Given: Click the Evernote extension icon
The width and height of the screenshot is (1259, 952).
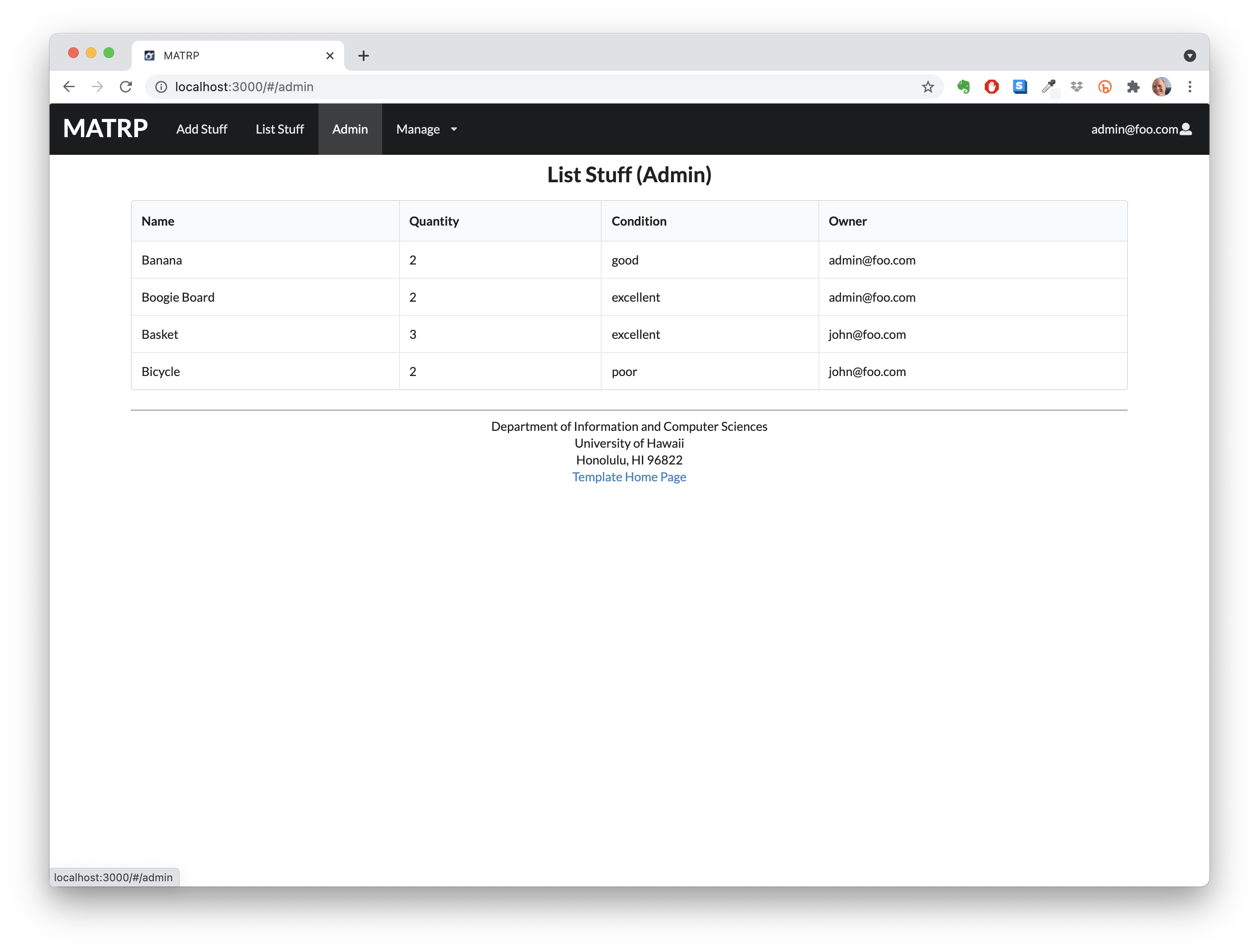Looking at the screenshot, I should 963,87.
